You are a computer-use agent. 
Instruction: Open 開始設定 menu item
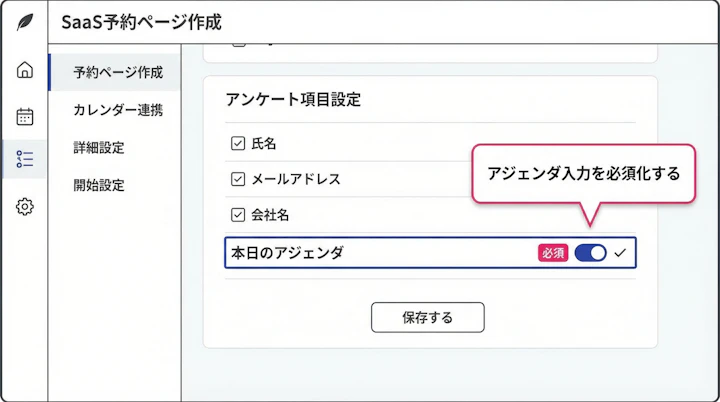point(99,185)
